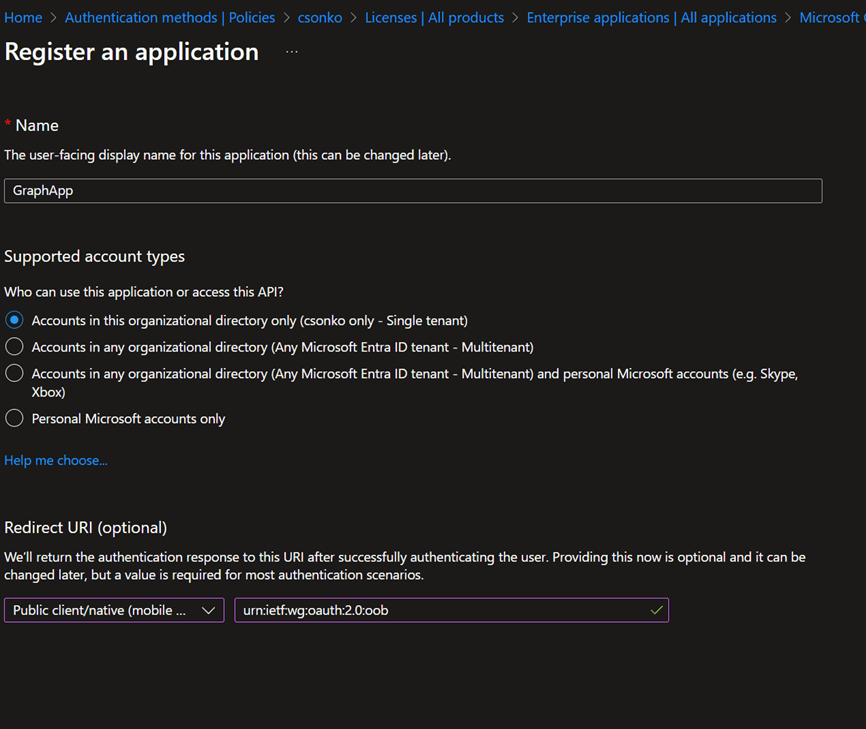Return to 'Enterprise applications | All applications'

click(x=651, y=17)
